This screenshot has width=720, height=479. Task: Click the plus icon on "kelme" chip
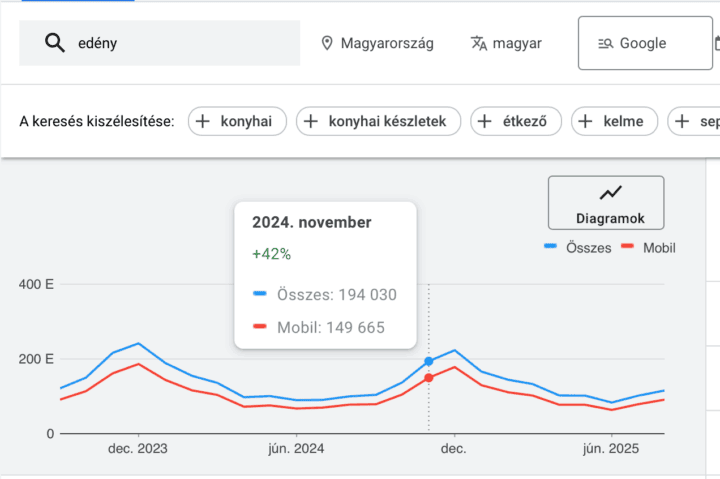(586, 122)
